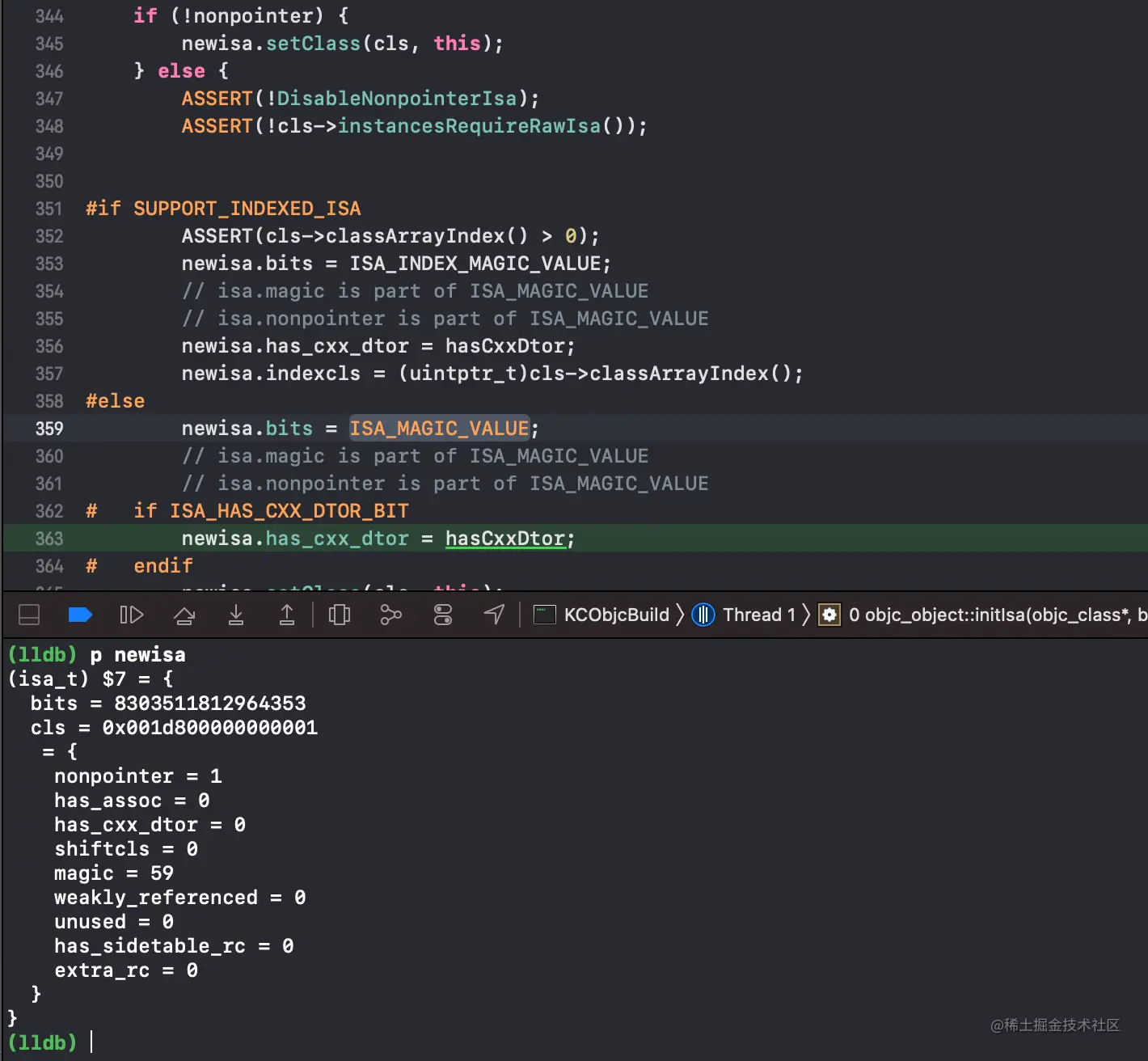Click the "magic = 59" console line
Screen dimensions: 1148x1061
(114, 873)
